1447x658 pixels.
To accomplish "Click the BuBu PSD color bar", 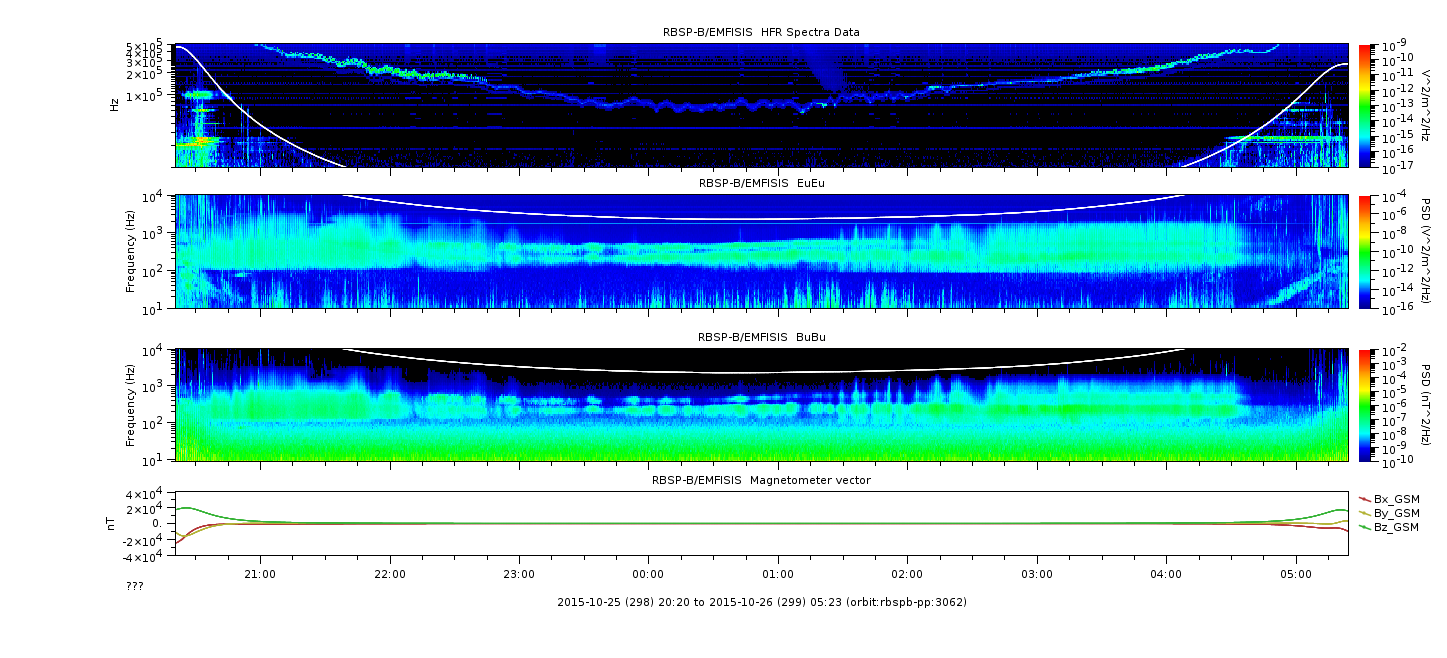I will (1365, 405).
